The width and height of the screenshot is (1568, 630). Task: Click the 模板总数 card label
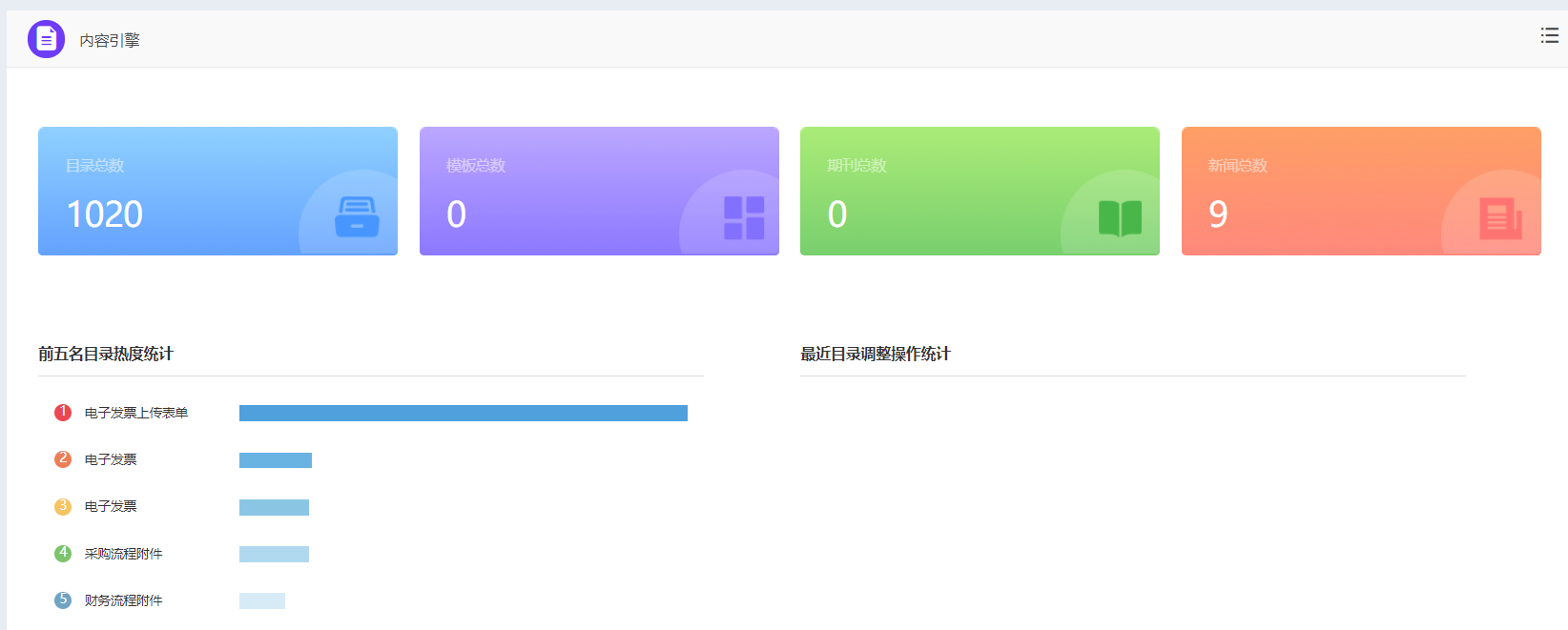(x=476, y=166)
